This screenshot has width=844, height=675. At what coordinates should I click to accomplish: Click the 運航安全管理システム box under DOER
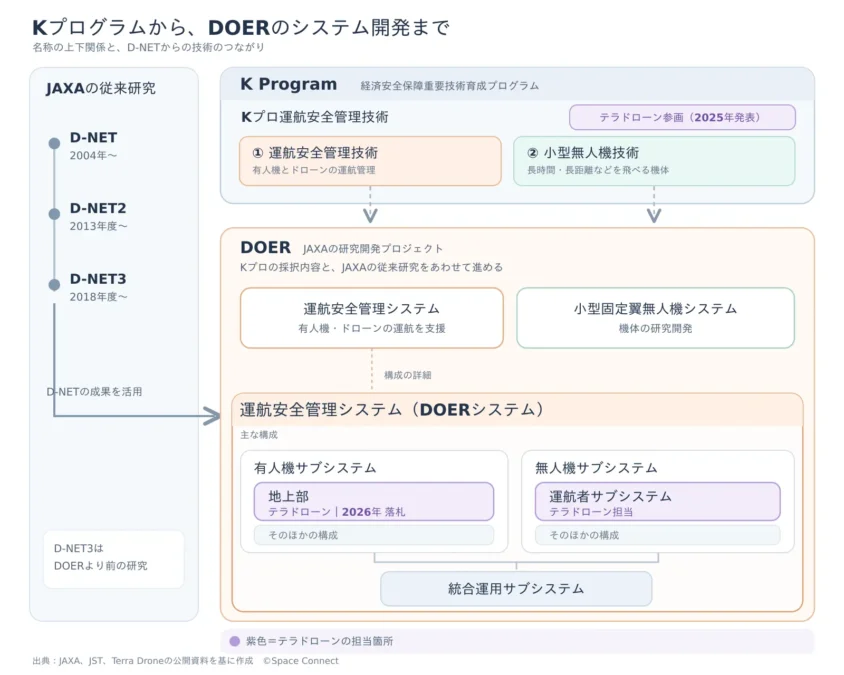click(x=371, y=318)
